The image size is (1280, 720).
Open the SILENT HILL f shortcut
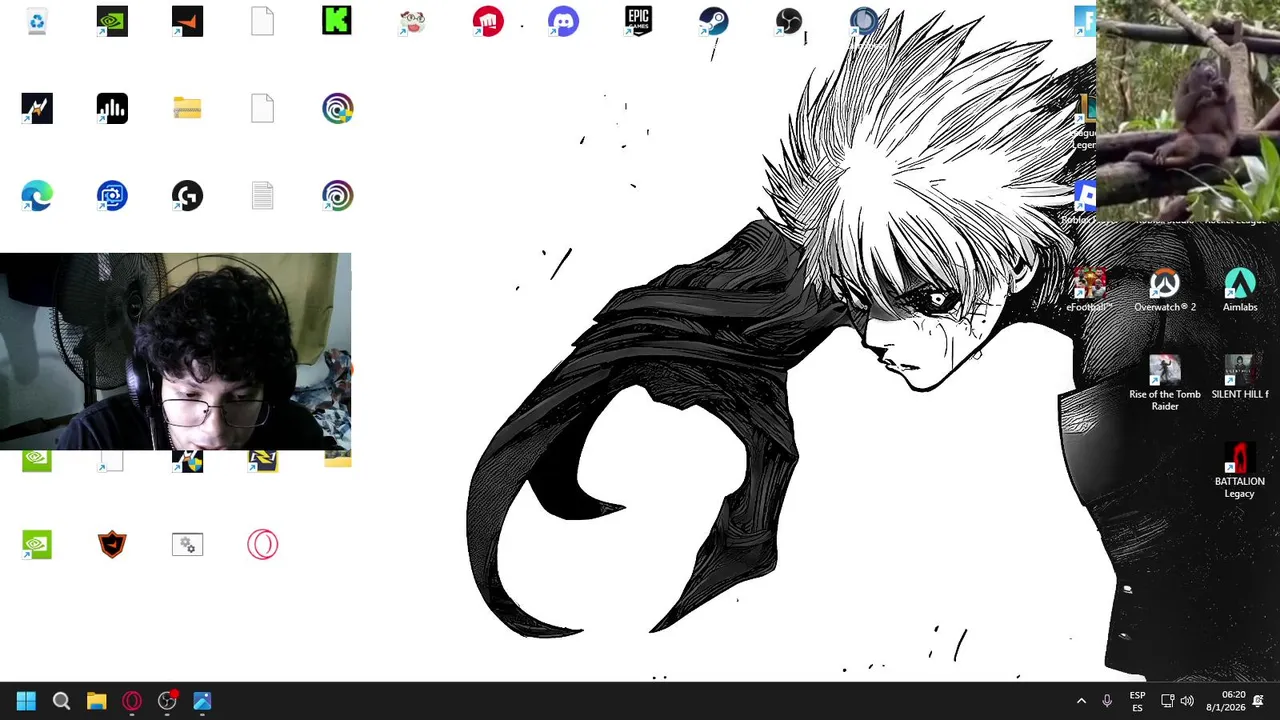pos(1240,377)
